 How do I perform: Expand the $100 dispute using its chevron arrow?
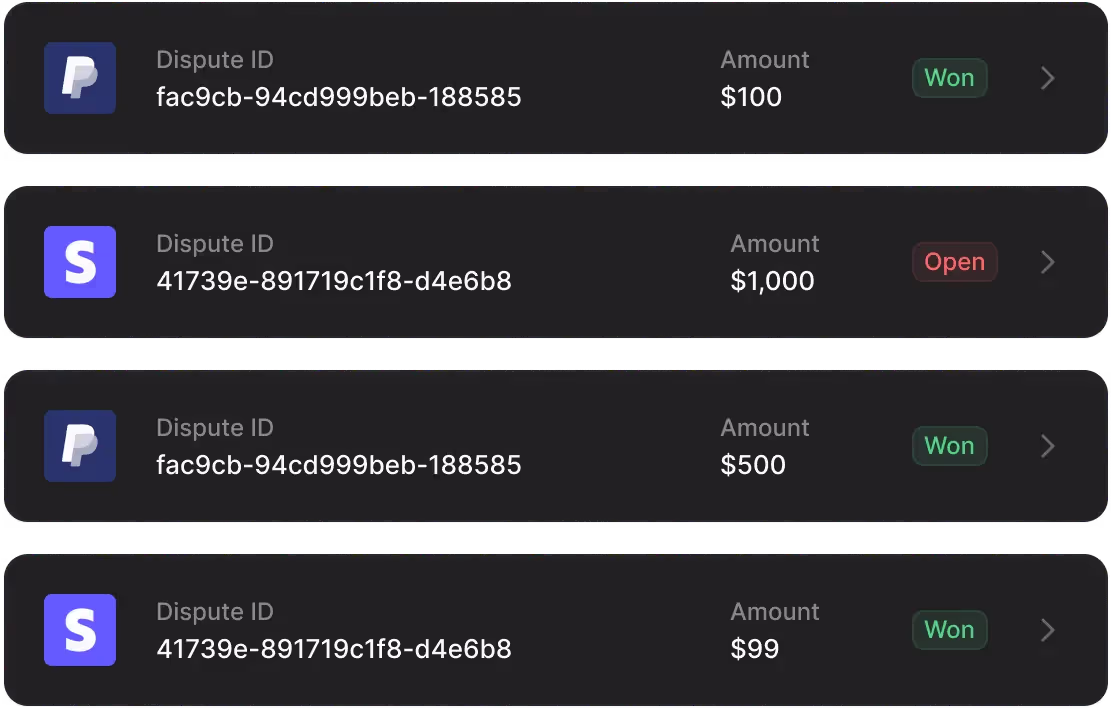click(1048, 78)
